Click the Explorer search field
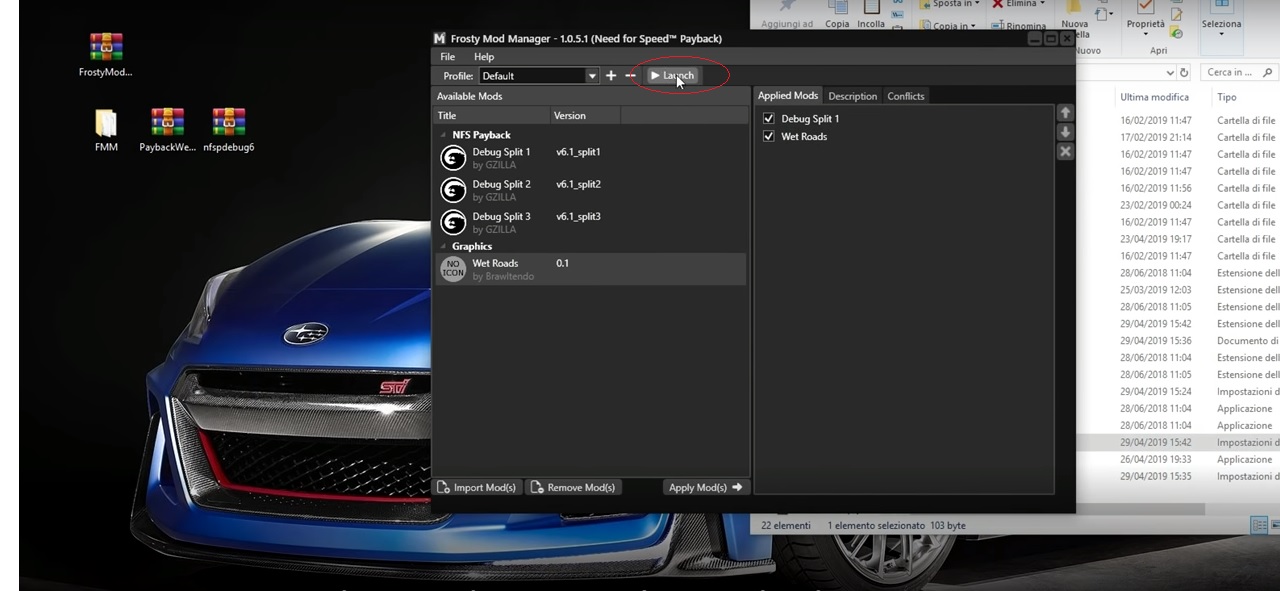 pos(1233,73)
